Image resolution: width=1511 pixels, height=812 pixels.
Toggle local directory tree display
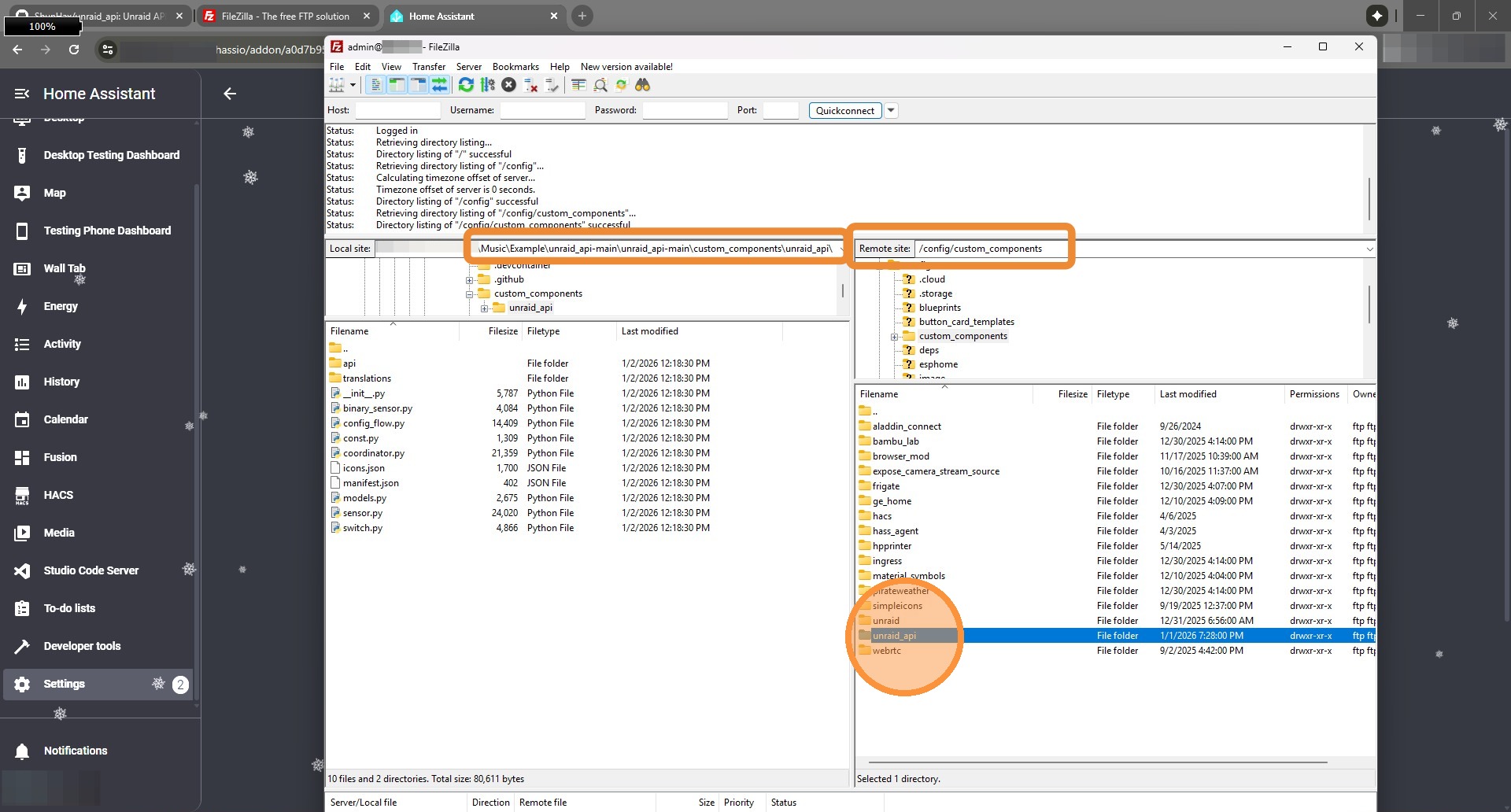(x=397, y=85)
